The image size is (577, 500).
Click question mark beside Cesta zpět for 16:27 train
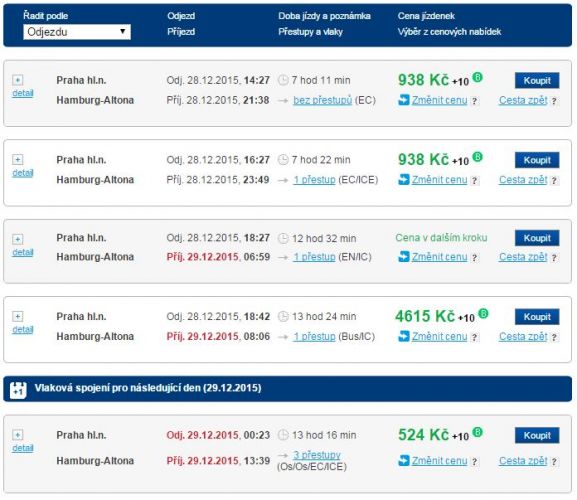[x=554, y=180]
